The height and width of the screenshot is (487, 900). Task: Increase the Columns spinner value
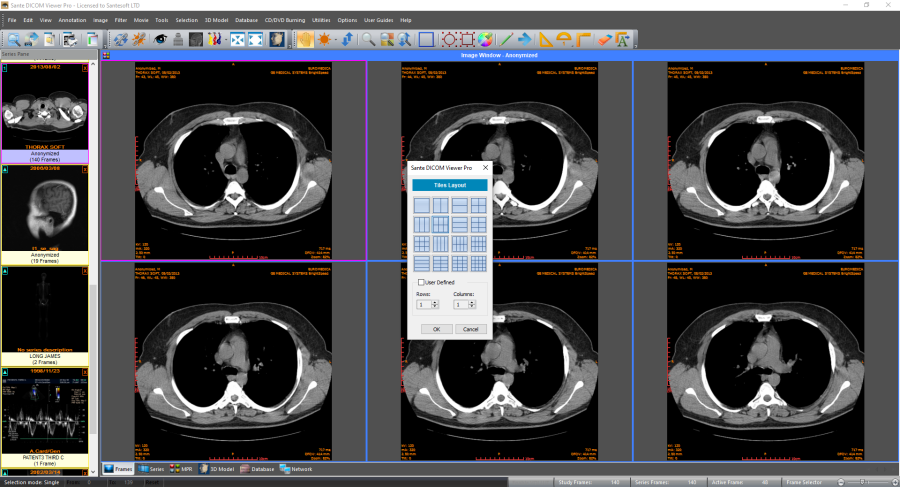click(472, 301)
